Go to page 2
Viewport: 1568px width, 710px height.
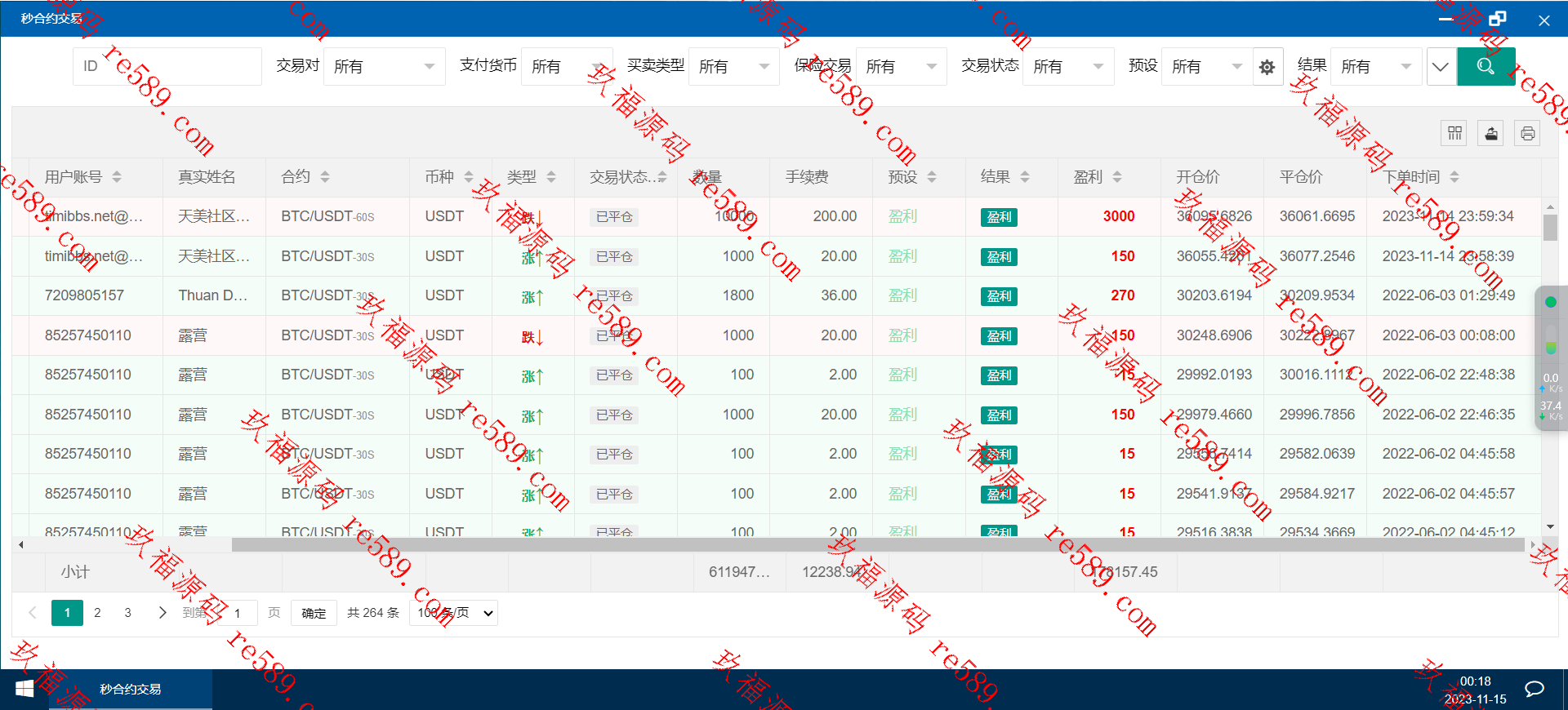(x=97, y=613)
